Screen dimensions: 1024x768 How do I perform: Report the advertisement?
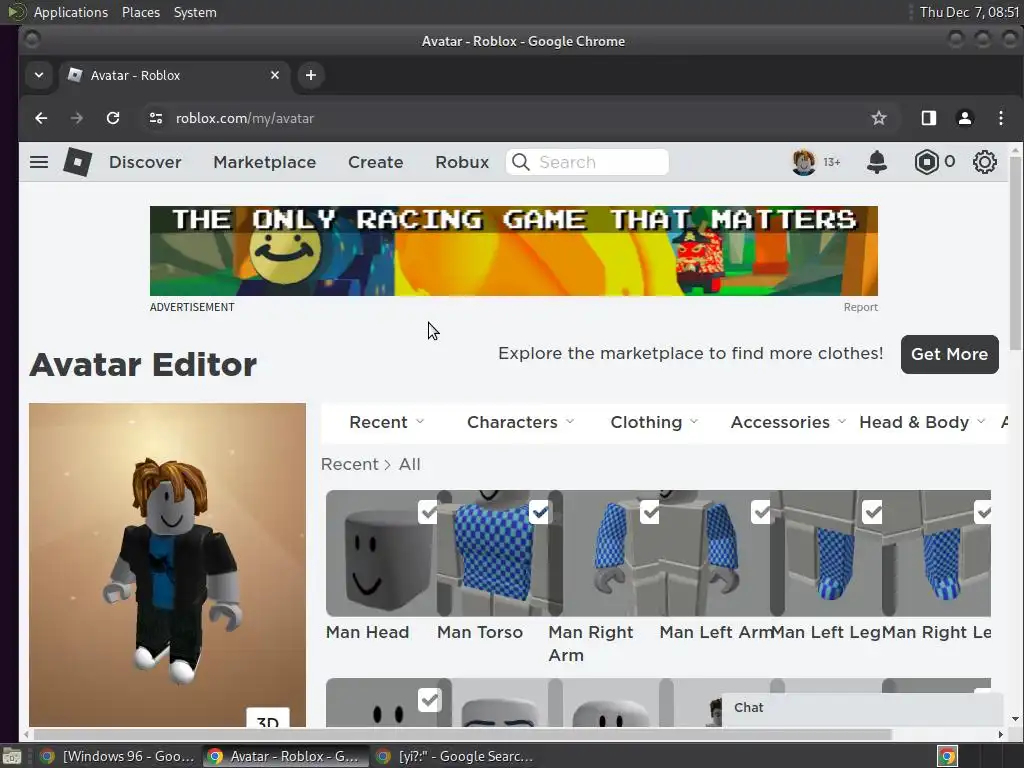(x=860, y=307)
